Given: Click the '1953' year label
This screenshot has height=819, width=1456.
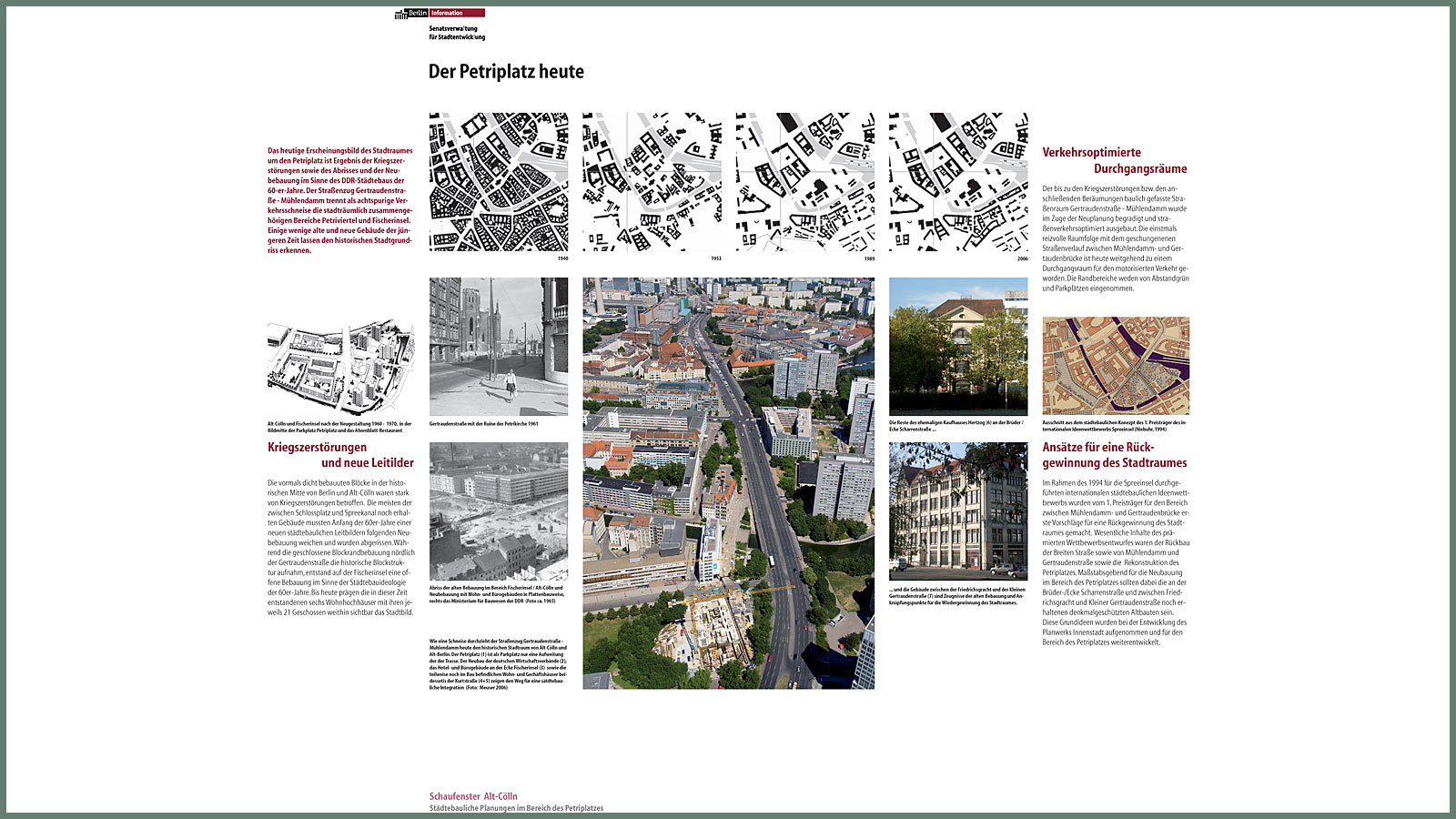Looking at the screenshot, I should (x=716, y=258).
